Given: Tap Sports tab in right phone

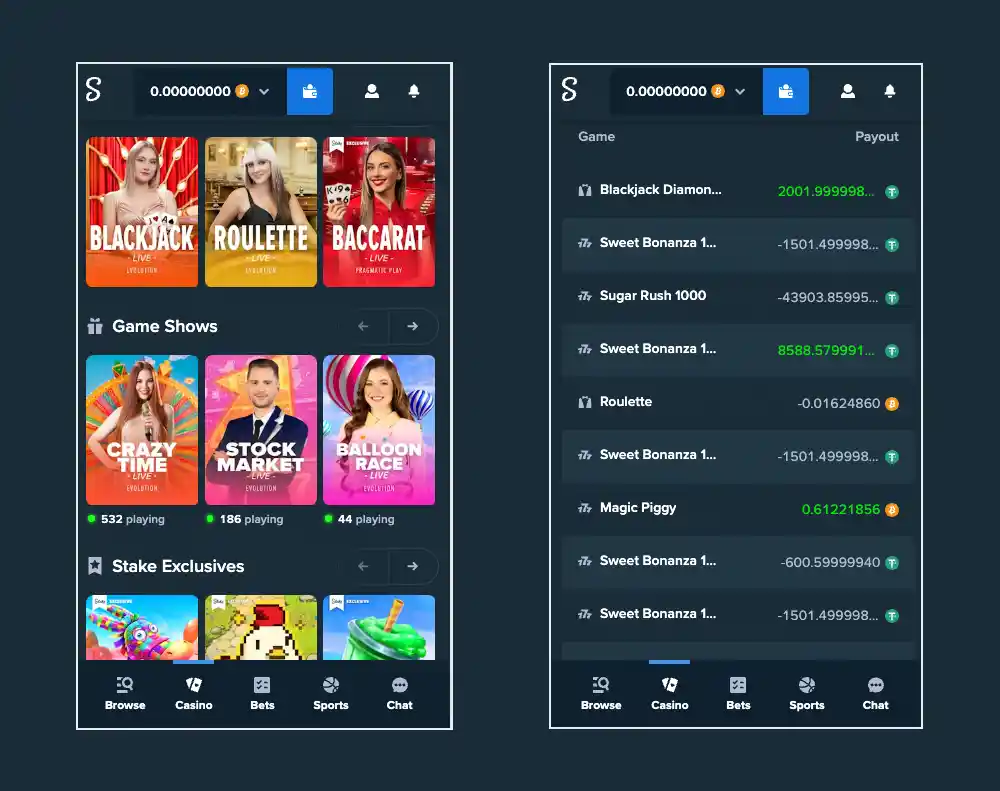Looking at the screenshot, I should [x=807, y=693].
